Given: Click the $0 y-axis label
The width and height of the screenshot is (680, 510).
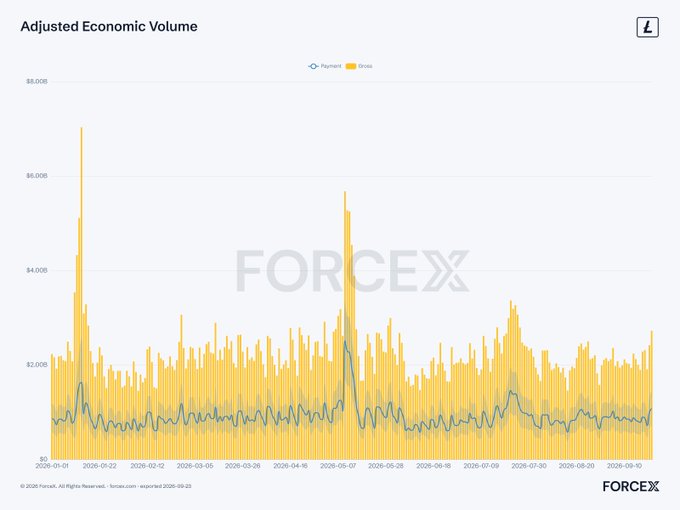Looking at the screenshot, I should (x=43, y=459).
